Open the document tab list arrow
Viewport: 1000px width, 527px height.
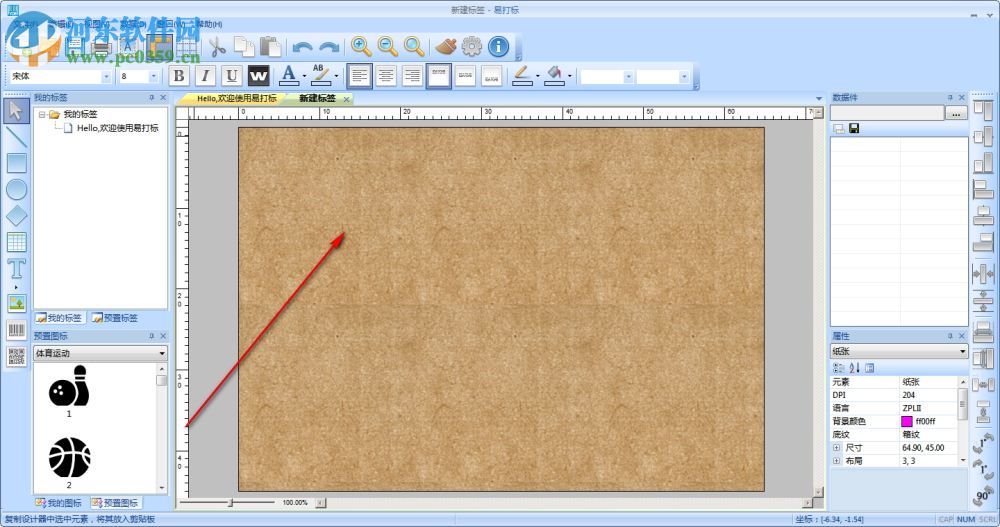tap(819, 98)
